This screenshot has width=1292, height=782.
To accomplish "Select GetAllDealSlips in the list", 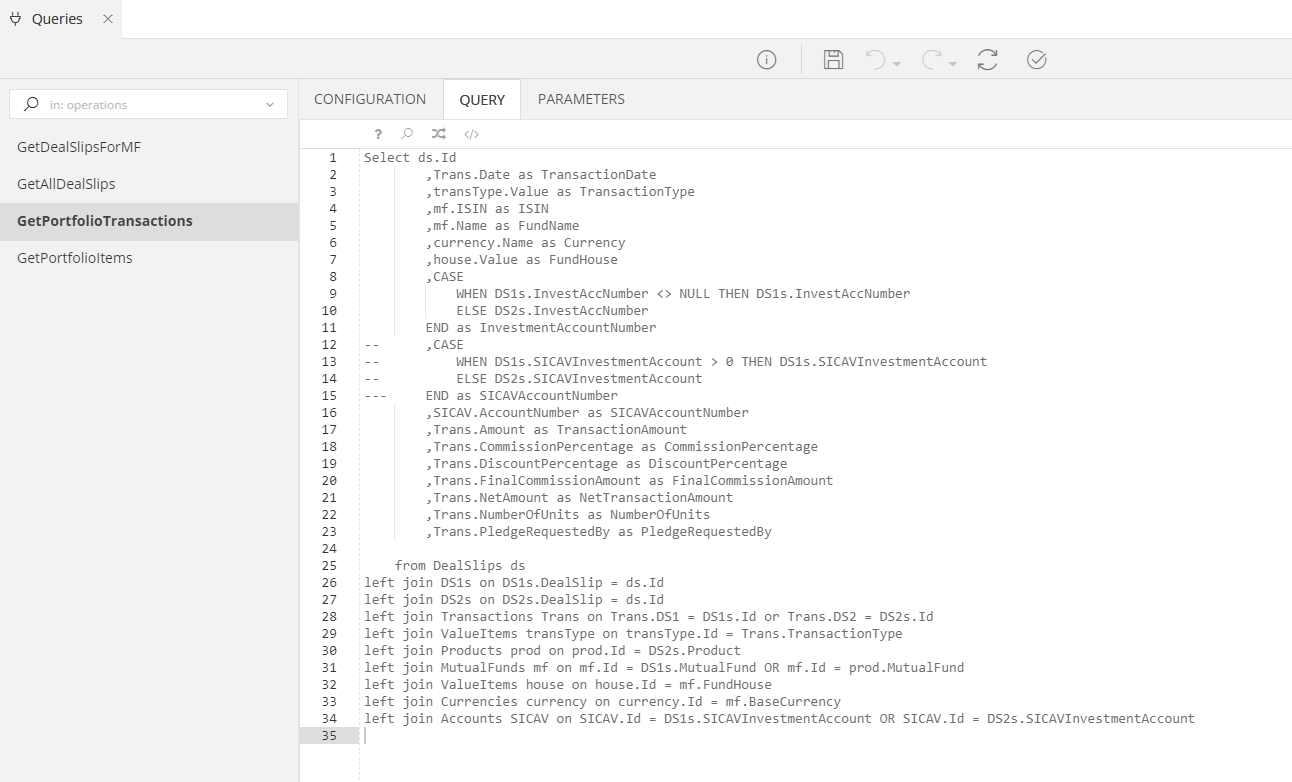I will coord(66,184).
